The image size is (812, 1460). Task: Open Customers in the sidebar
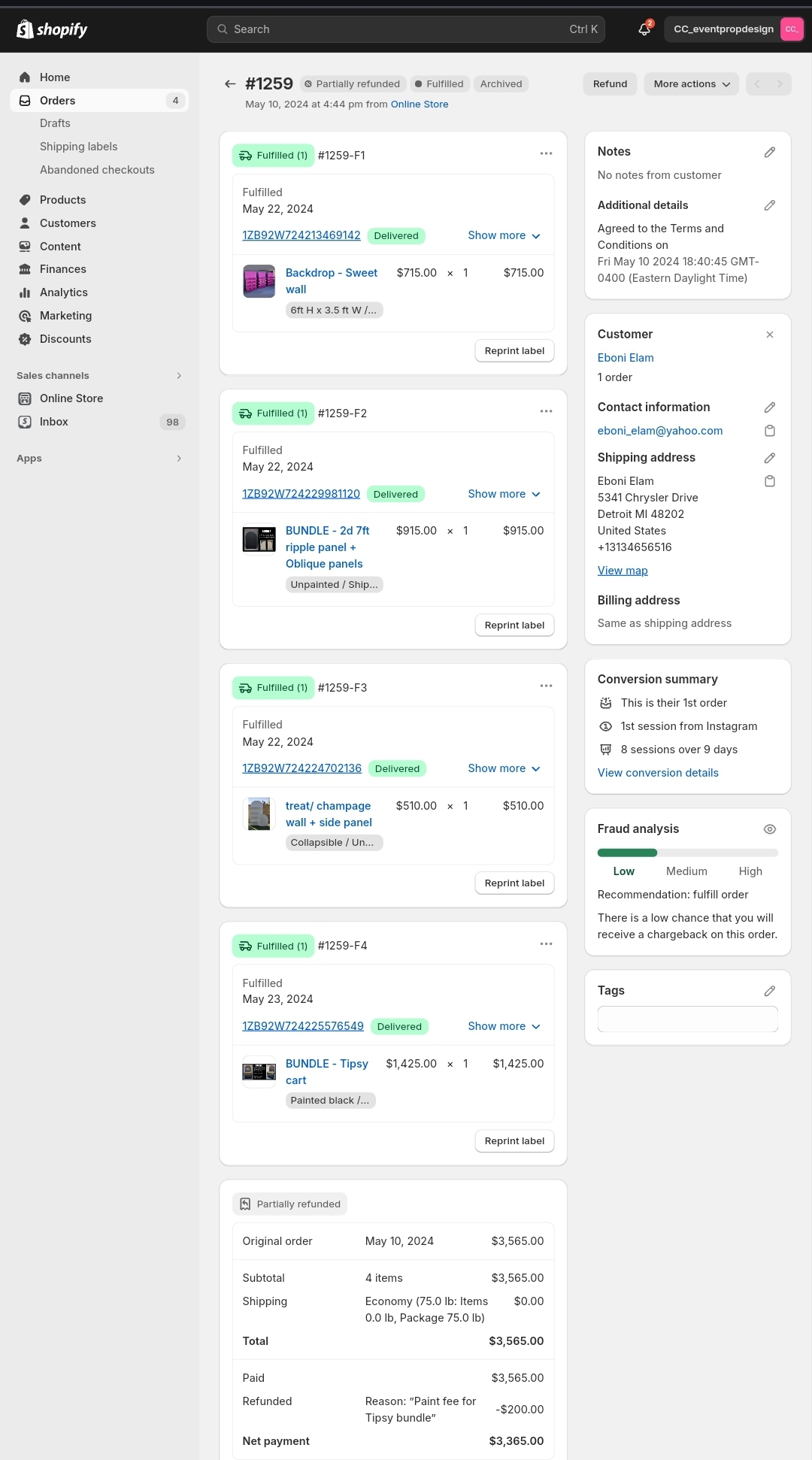68,223
